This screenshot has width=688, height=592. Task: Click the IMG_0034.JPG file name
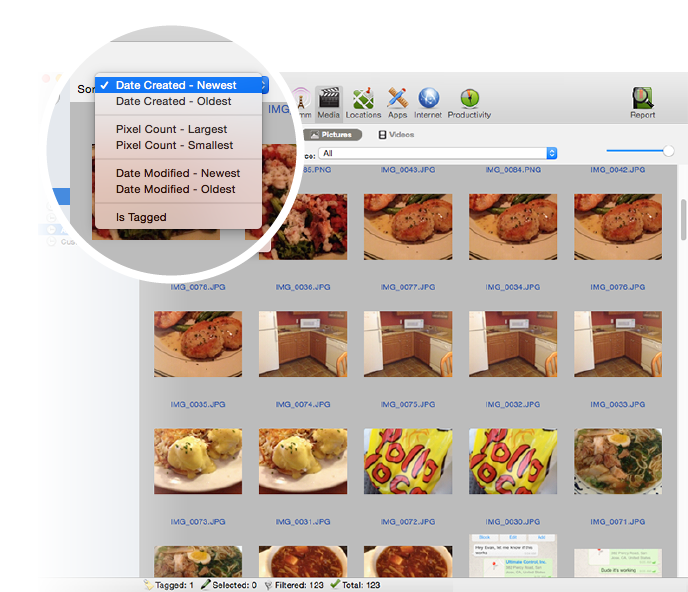pyautogui.click(x=513, y=287)
